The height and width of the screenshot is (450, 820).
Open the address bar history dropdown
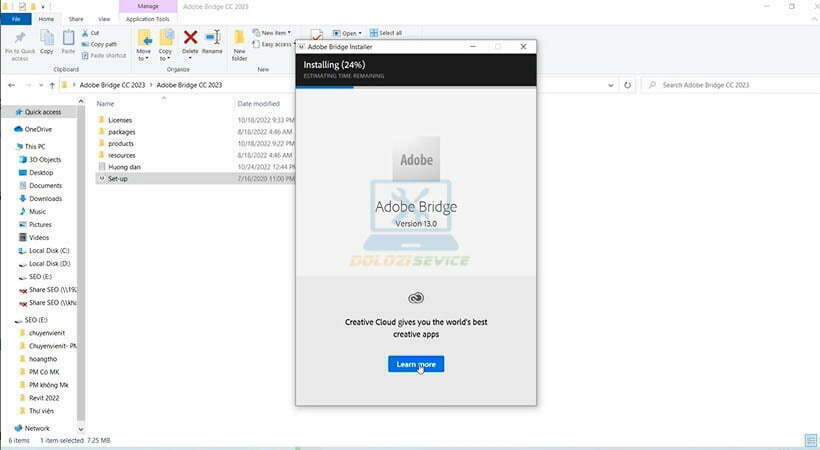coord(611,85)
